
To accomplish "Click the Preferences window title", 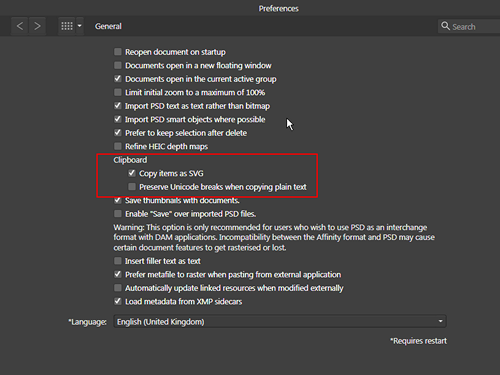I will [x=279, y=8].
